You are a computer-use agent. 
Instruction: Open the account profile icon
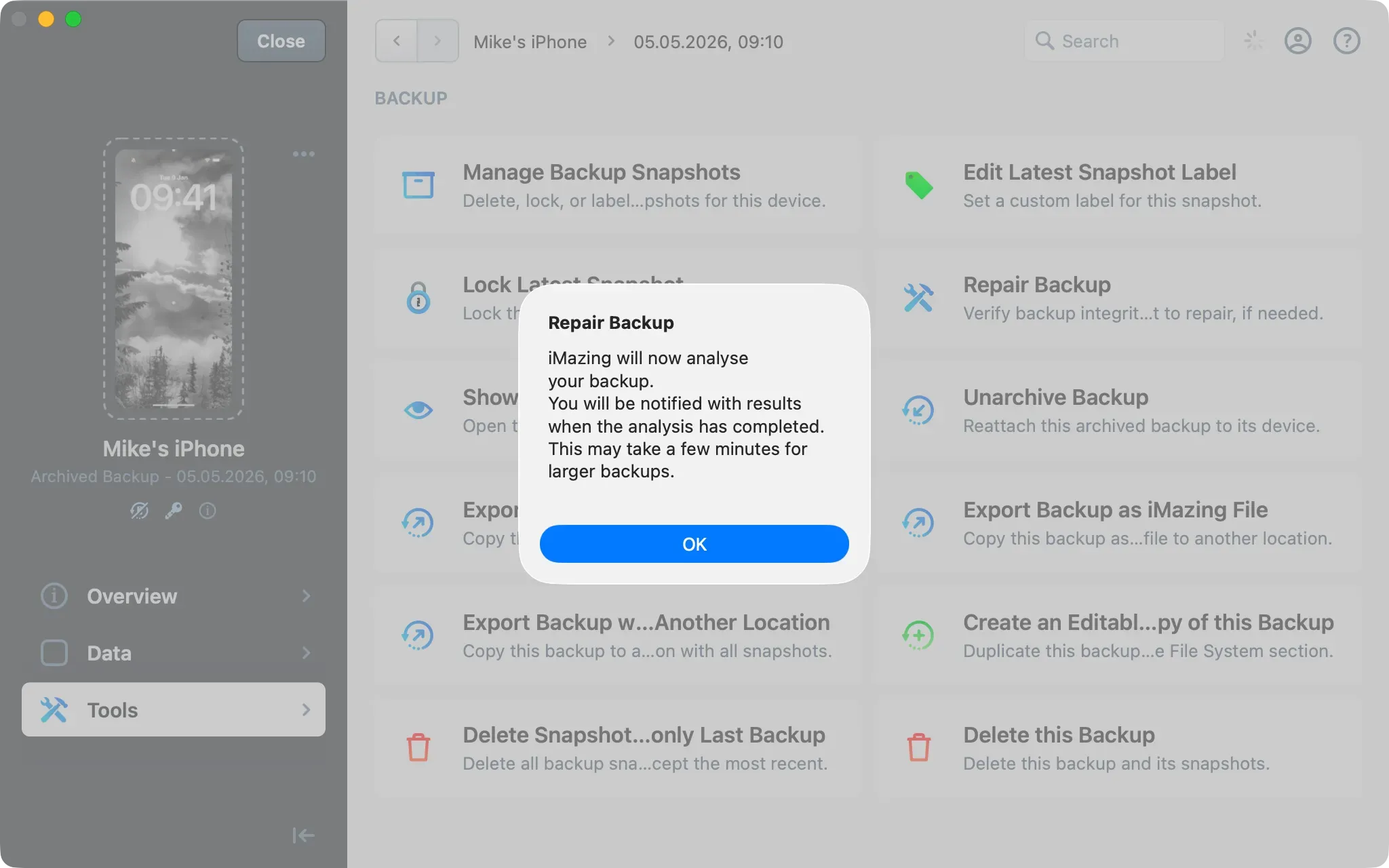coord(1297,41)
